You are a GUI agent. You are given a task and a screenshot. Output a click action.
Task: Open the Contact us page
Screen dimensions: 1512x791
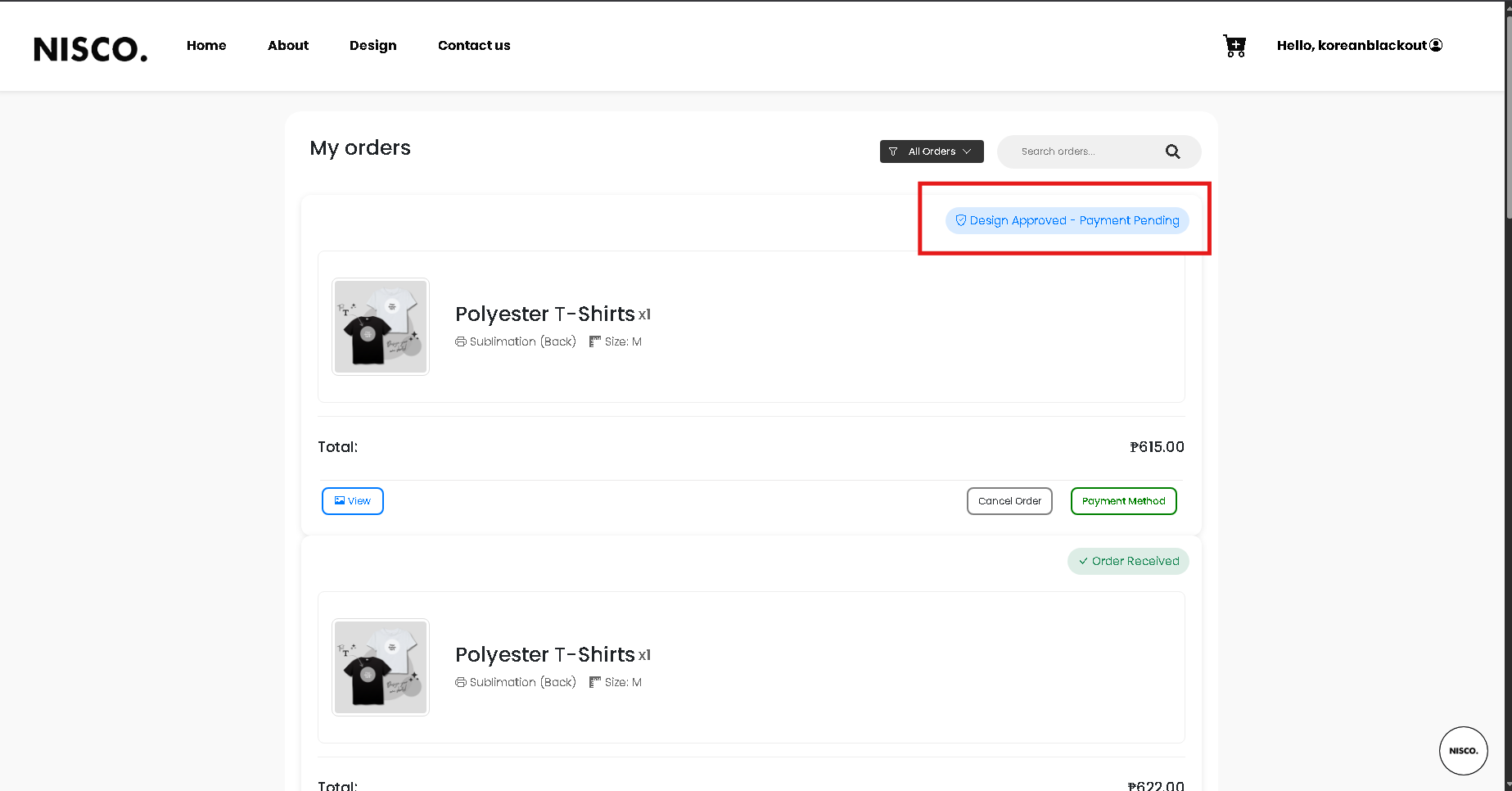474,46
